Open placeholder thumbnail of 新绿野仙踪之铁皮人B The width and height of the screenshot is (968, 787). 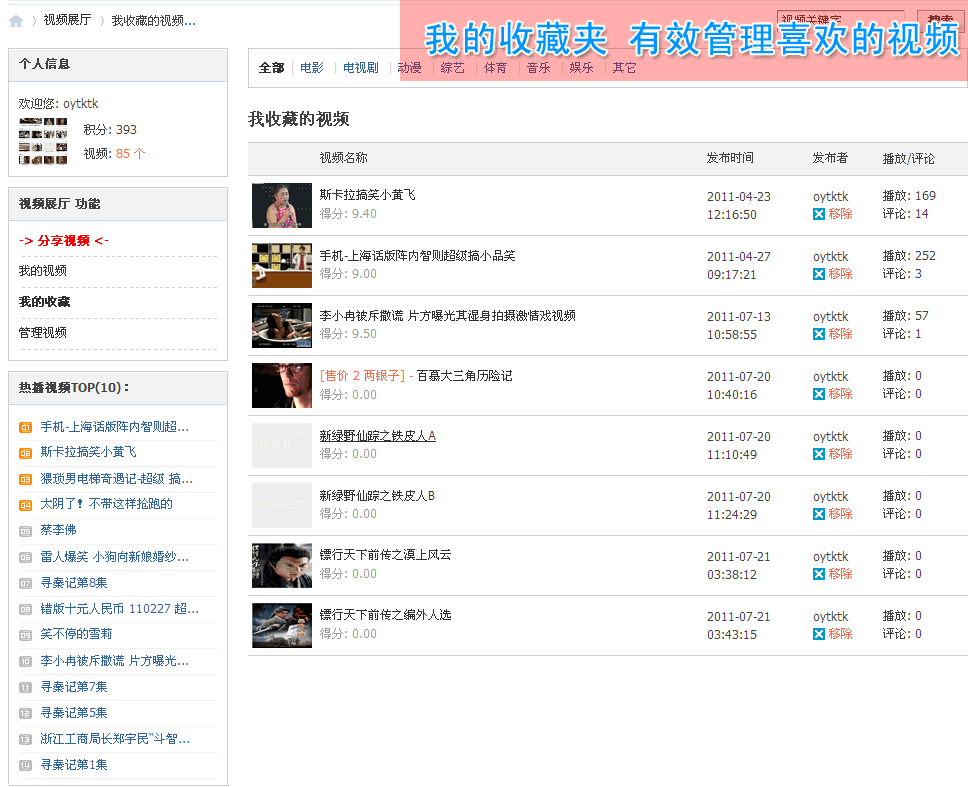[282, 506]
